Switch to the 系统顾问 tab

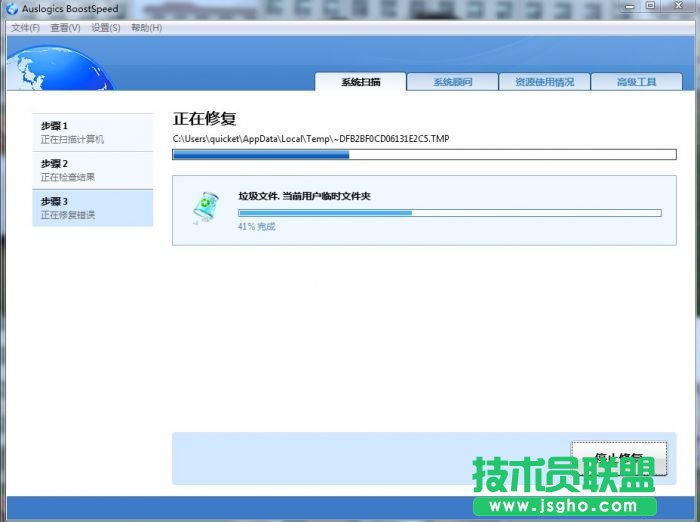tap(452, 82)
